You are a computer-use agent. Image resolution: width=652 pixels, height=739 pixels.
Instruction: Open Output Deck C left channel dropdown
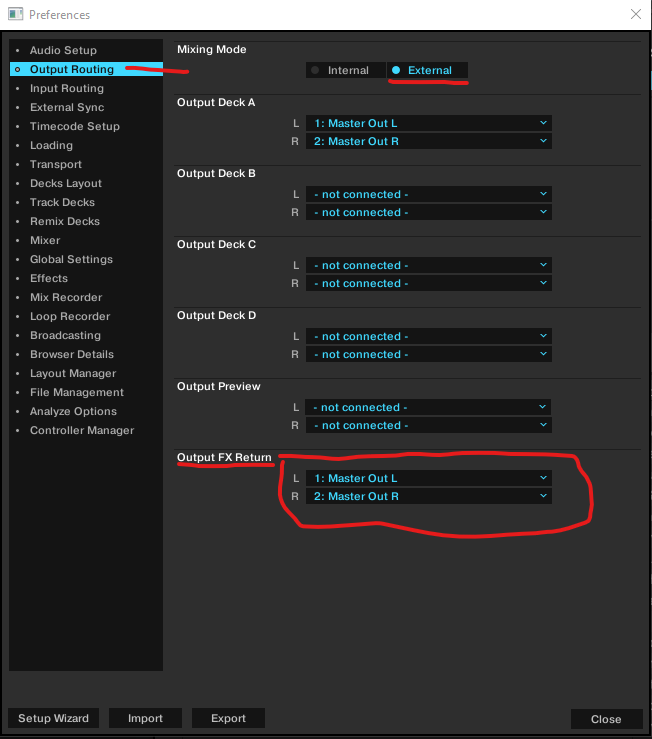click(429, 265)
